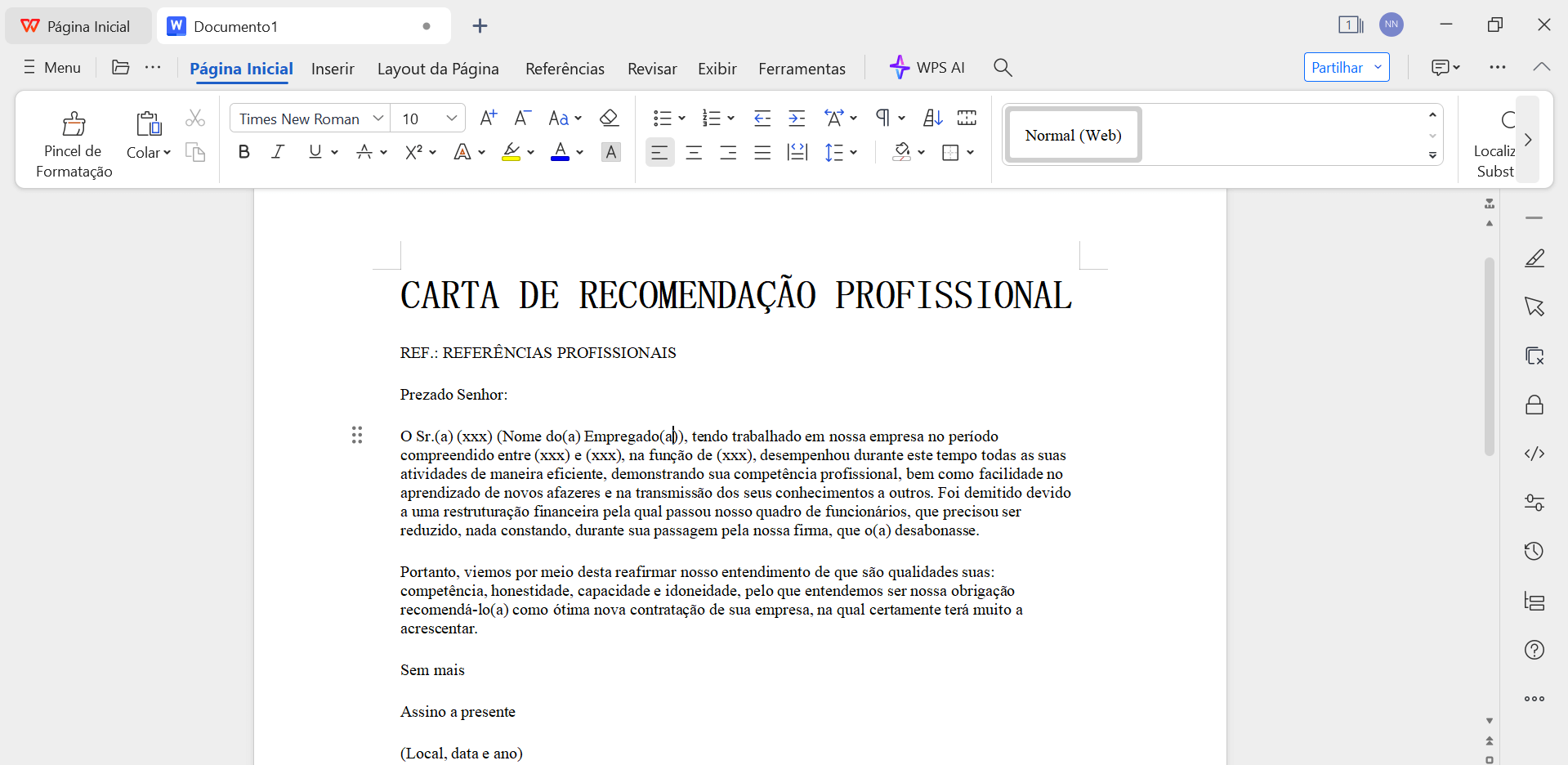Viewport: 1568px width, 765px height.
Task: Increase indent icon
Action: tap(797, 118)
